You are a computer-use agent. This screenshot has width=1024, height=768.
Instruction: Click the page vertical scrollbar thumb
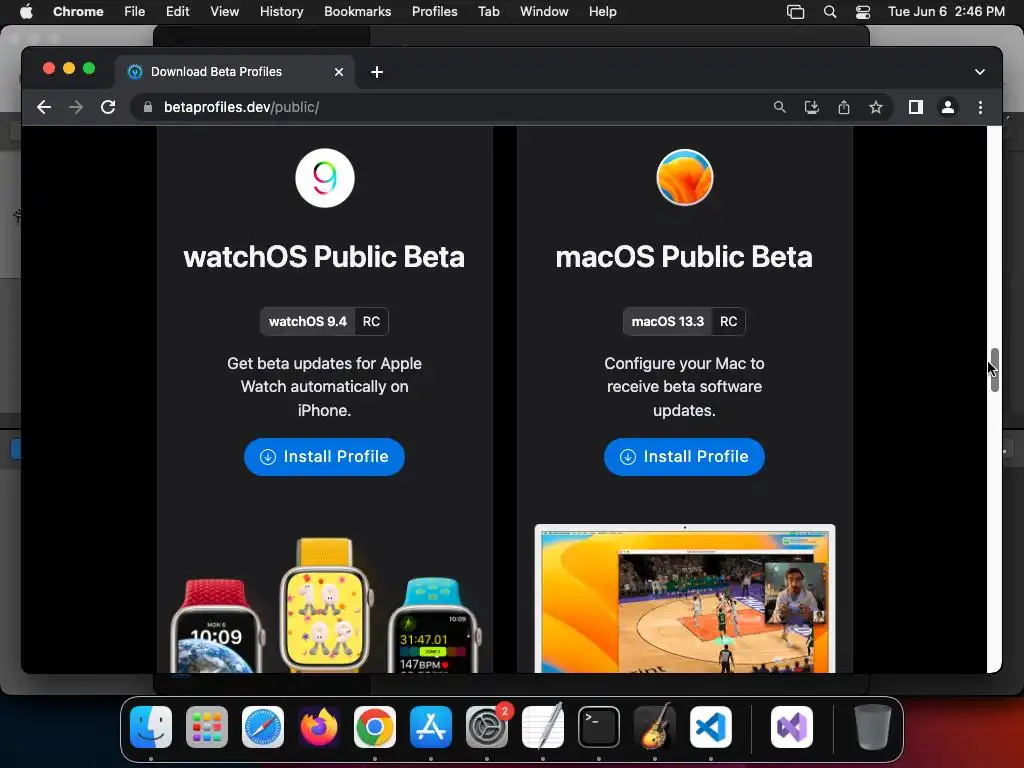995,370
